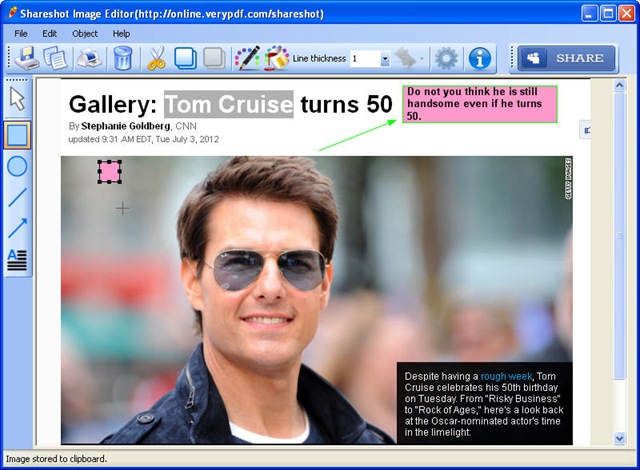Open the File menu
The image size is (640, 470).
tap(21, 34)
